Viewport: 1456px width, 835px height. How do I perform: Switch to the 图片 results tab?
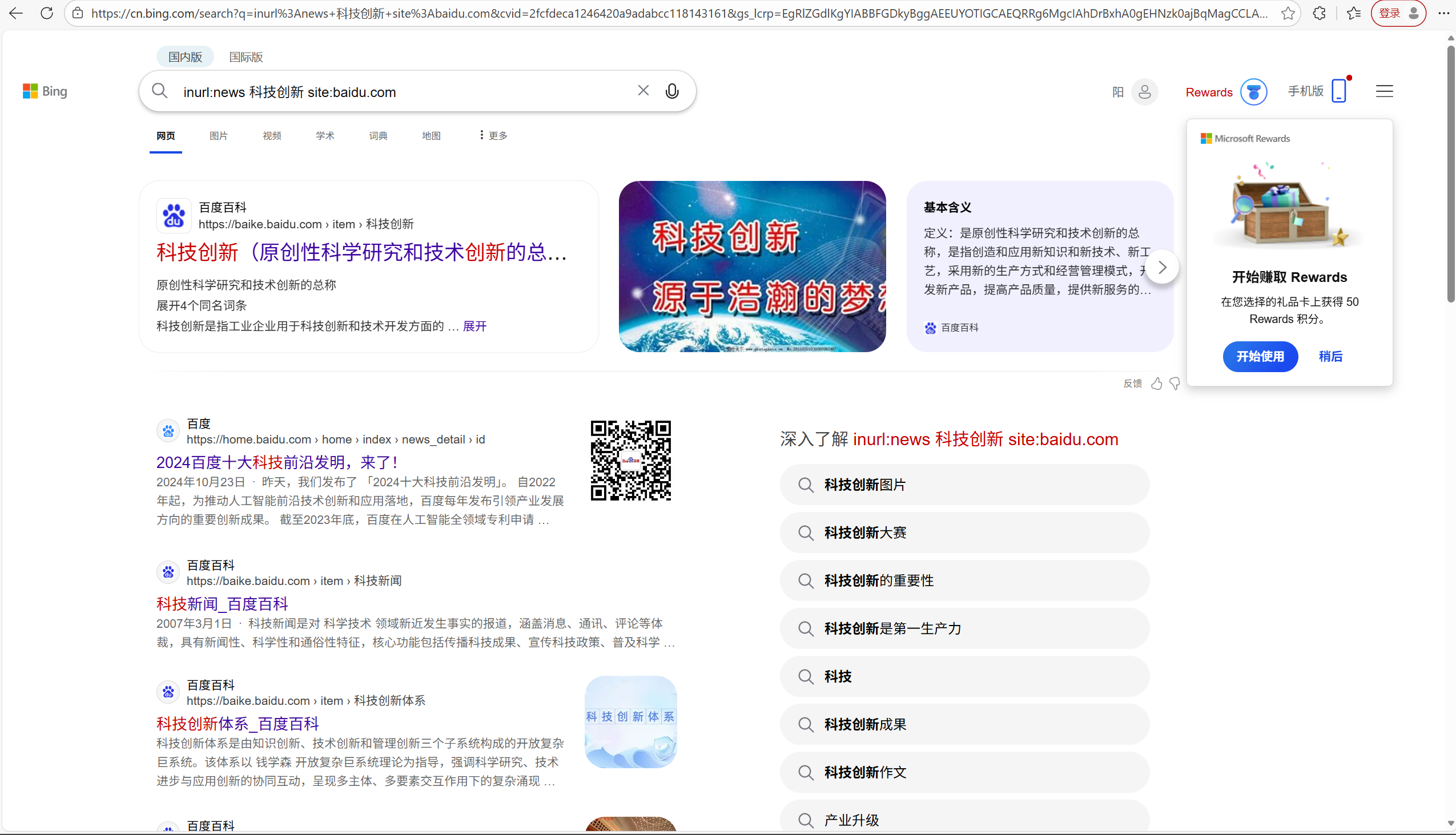[218, 136]
